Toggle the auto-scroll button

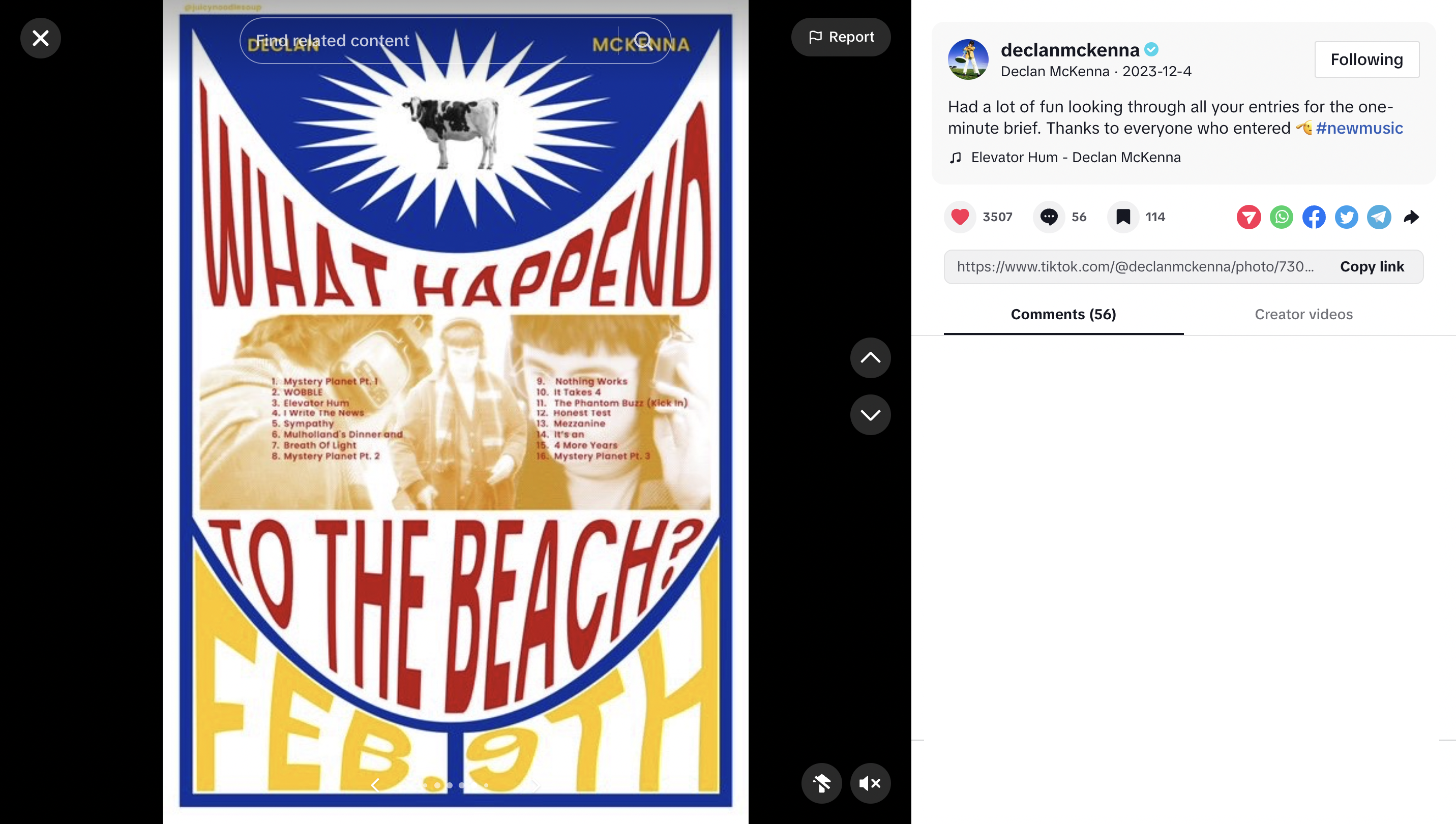pos(821,783)
